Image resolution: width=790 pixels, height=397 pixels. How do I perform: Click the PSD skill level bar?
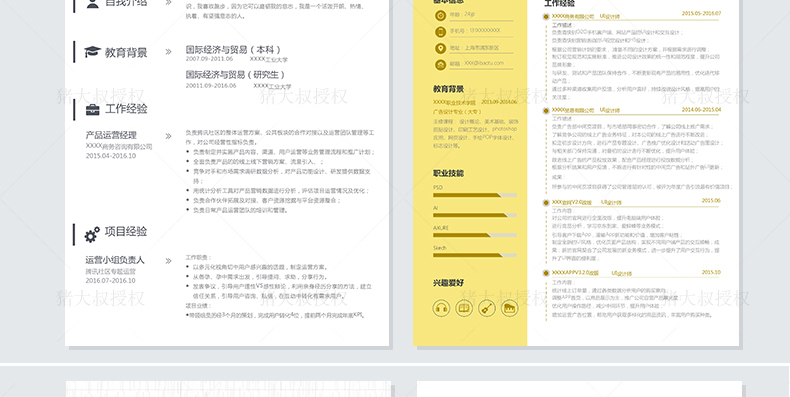[475, 195]
